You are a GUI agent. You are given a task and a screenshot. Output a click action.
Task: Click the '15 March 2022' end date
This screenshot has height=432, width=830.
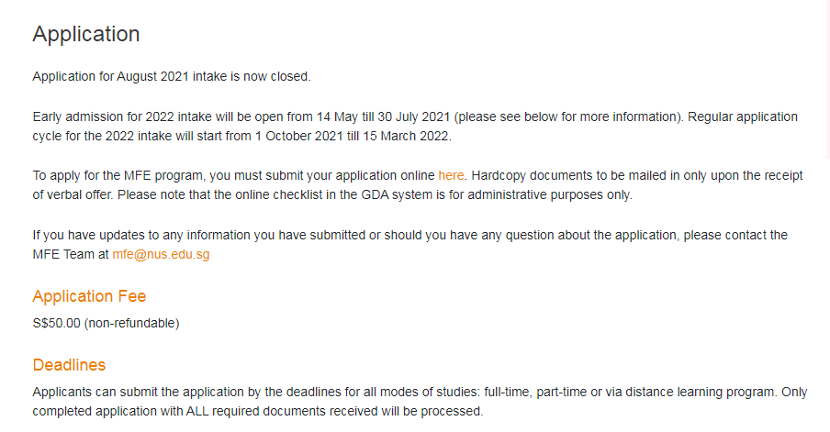[405, 136]
